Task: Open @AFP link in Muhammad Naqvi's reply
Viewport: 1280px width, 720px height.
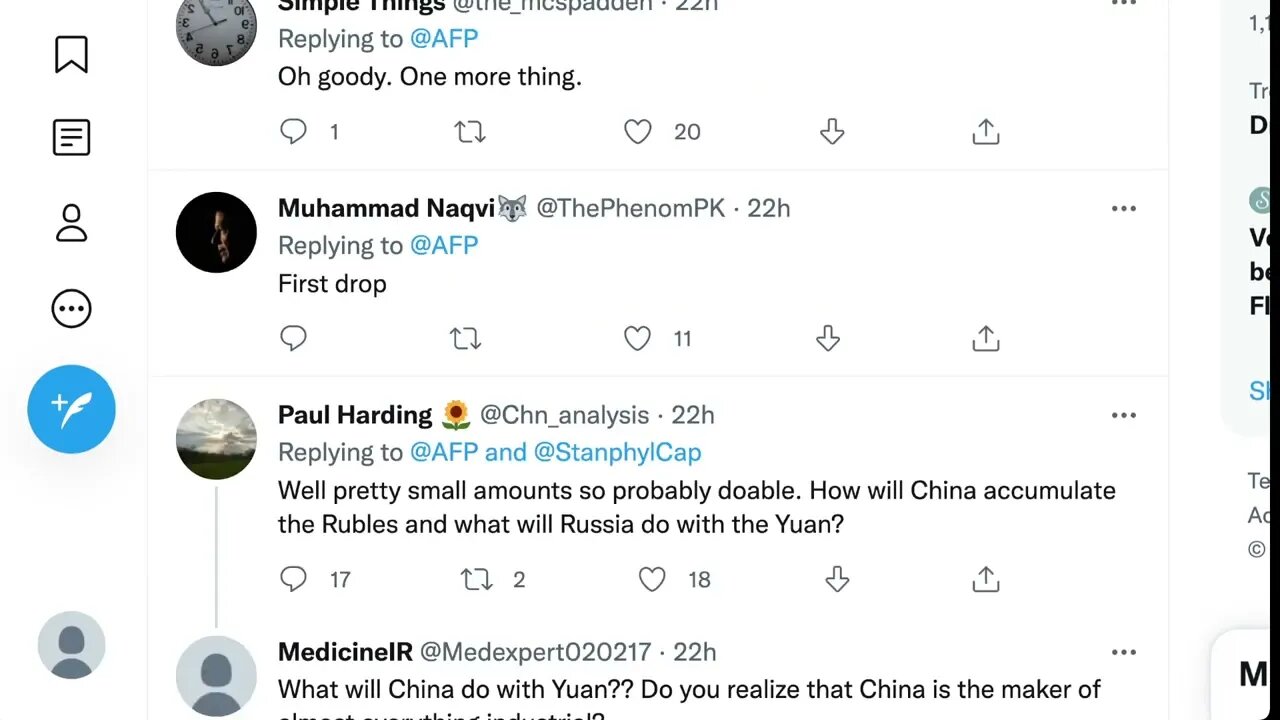Action: [444, 245]
